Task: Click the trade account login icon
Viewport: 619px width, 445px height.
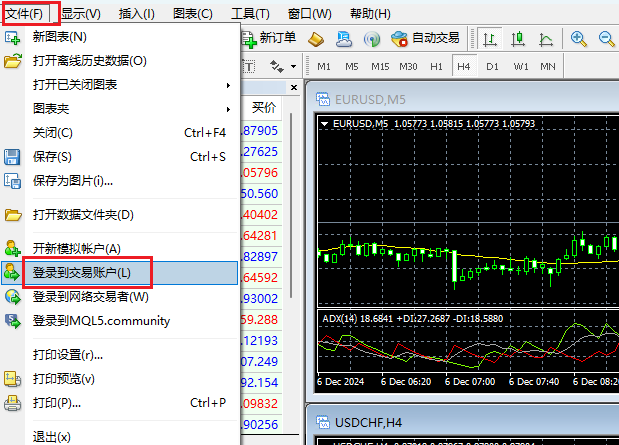Action: [x=11, y=272]
